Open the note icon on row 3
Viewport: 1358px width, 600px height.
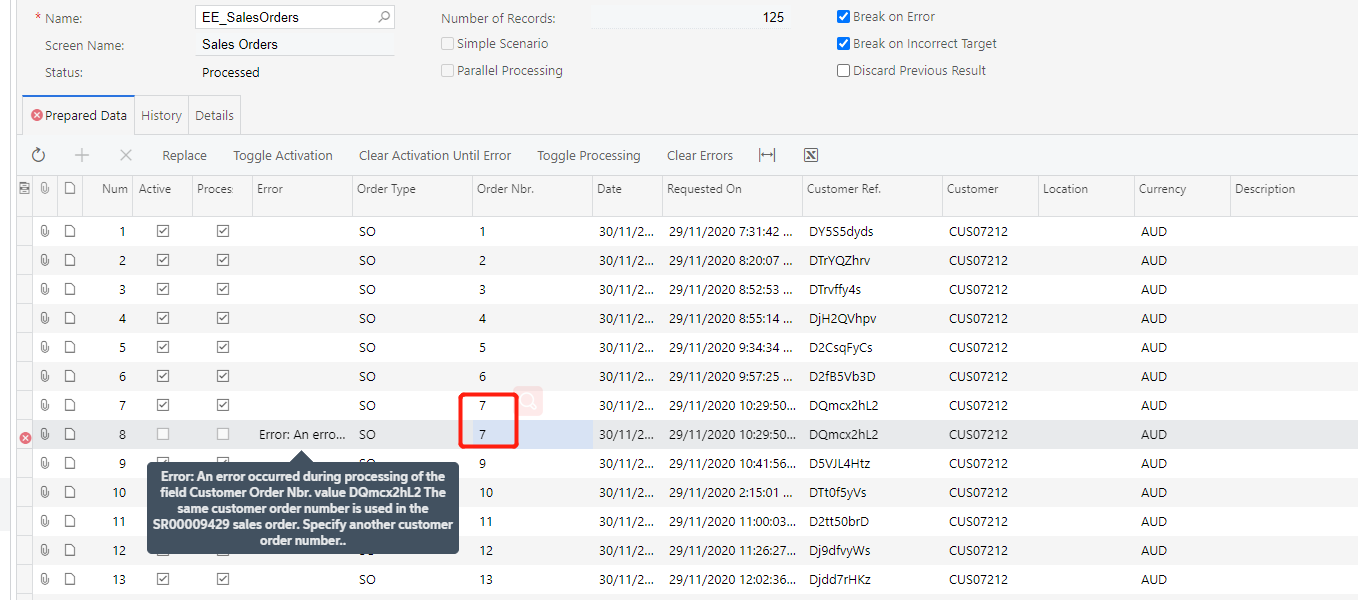pyautogui.click(x=70, y=290)
